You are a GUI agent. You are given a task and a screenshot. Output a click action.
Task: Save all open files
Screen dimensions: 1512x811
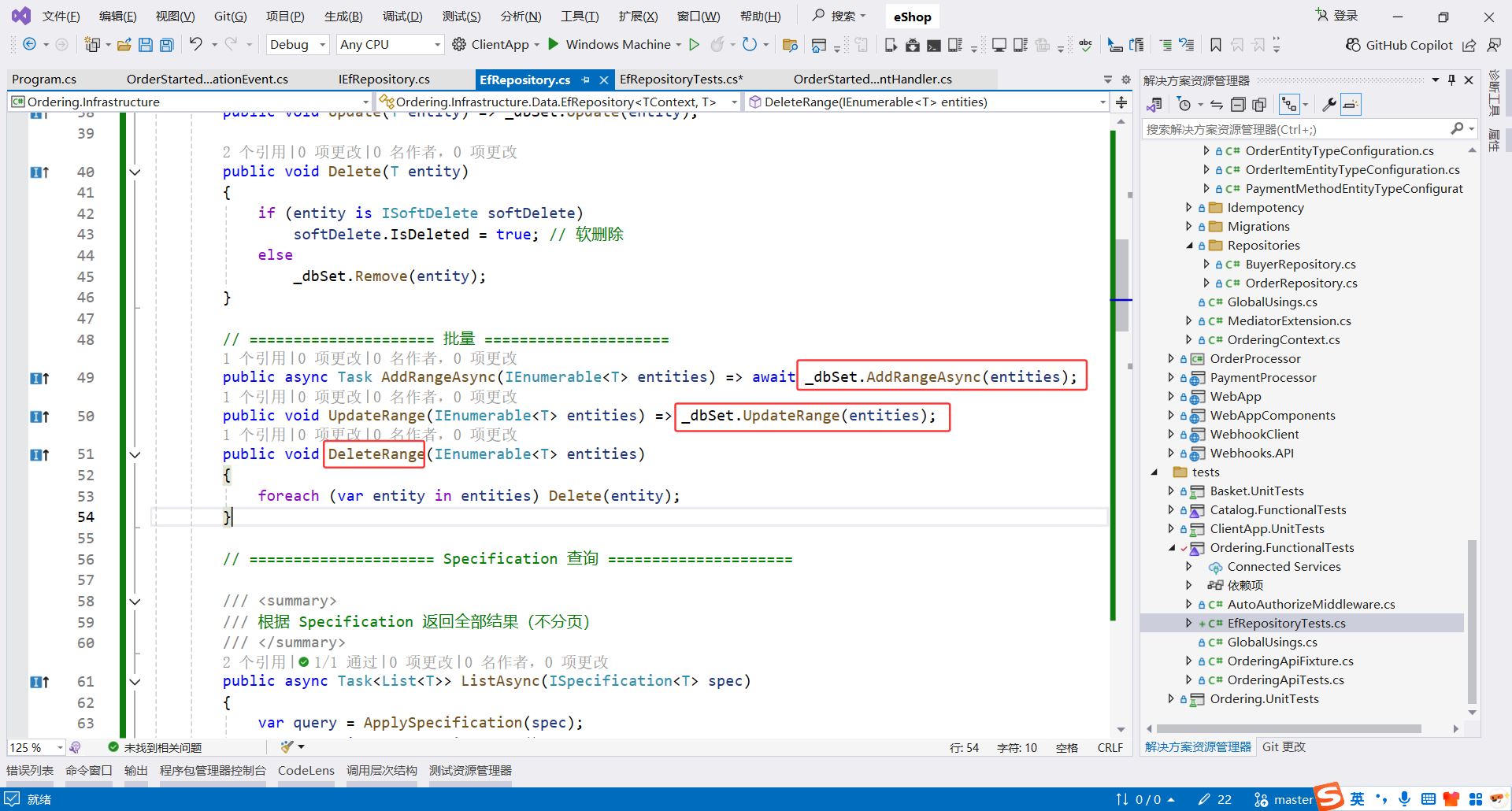pos(167,45)
